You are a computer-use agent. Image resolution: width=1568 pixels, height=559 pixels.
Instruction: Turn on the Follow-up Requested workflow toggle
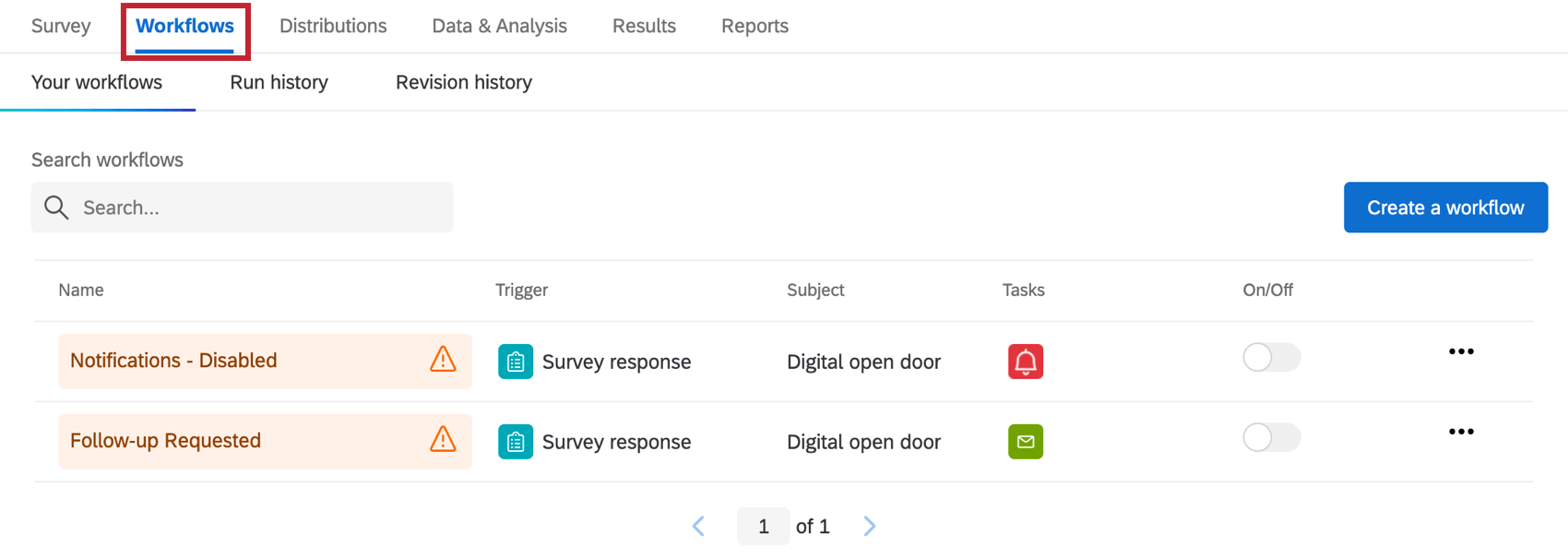(1271, 437)
